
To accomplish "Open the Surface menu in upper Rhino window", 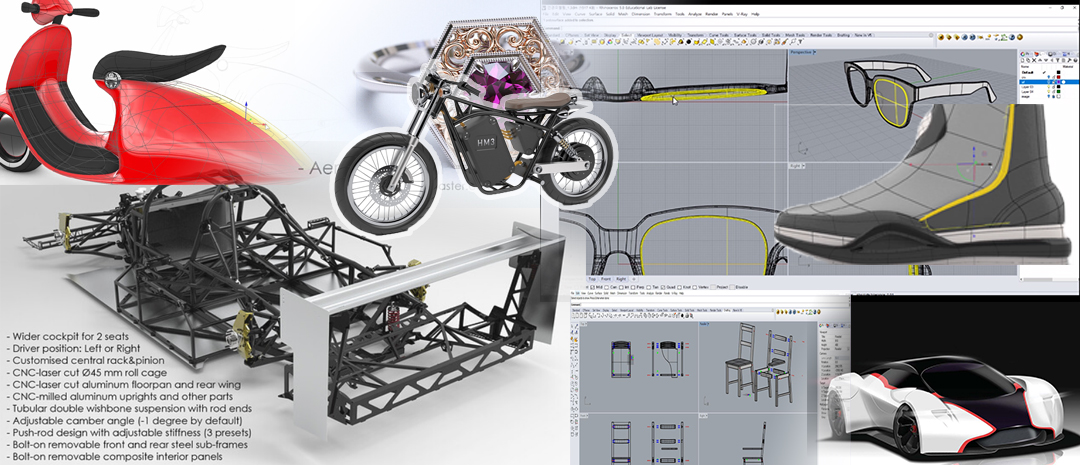I will tap(596, 14).
